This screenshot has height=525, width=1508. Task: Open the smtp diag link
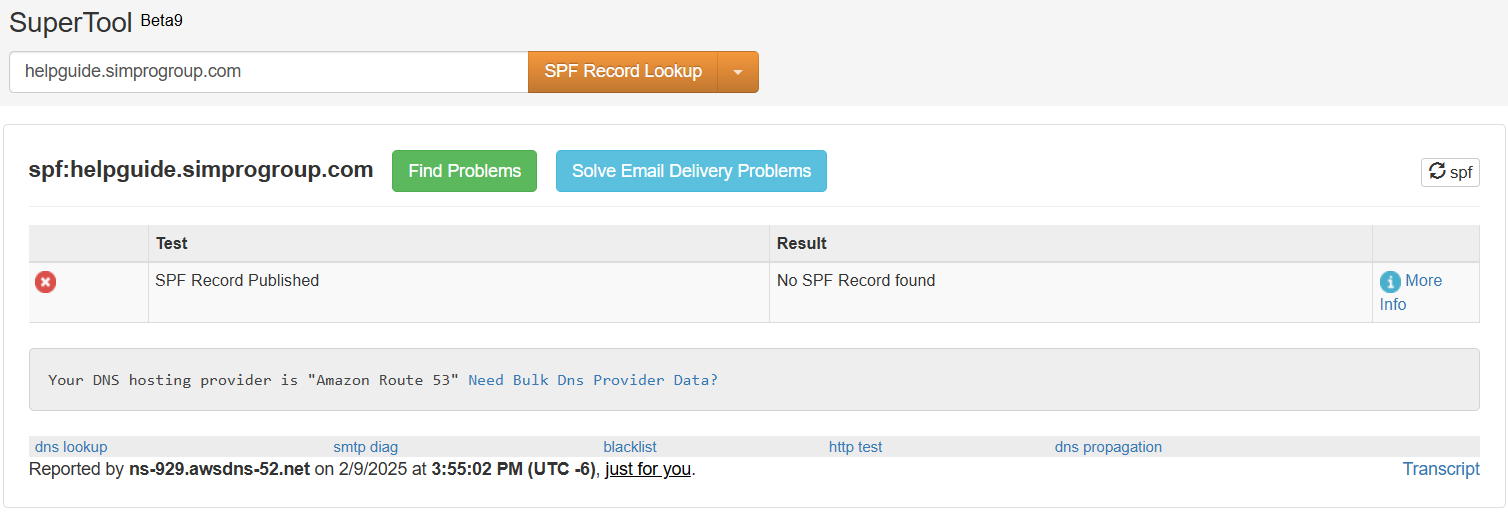pos(365,447)
